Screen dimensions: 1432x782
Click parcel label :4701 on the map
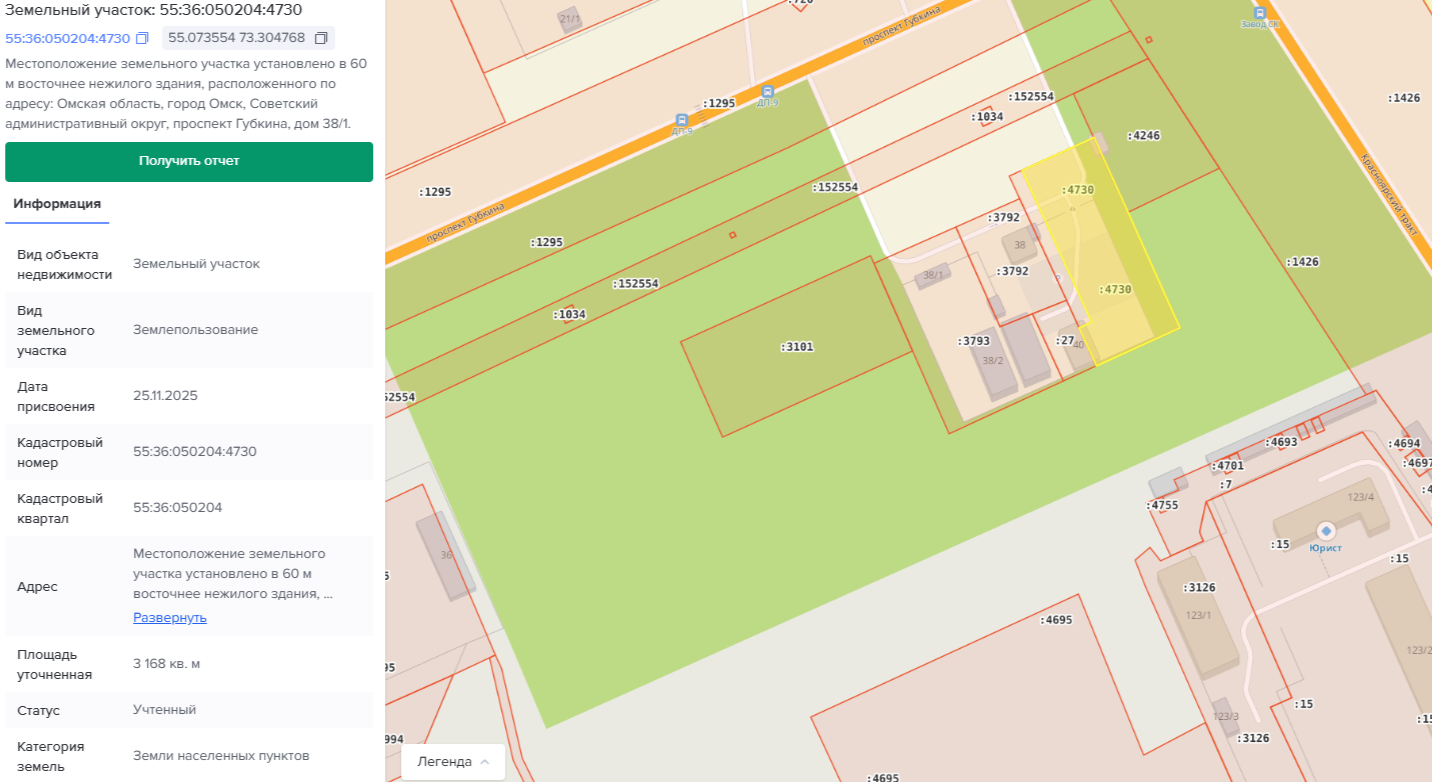point(1228,466)
